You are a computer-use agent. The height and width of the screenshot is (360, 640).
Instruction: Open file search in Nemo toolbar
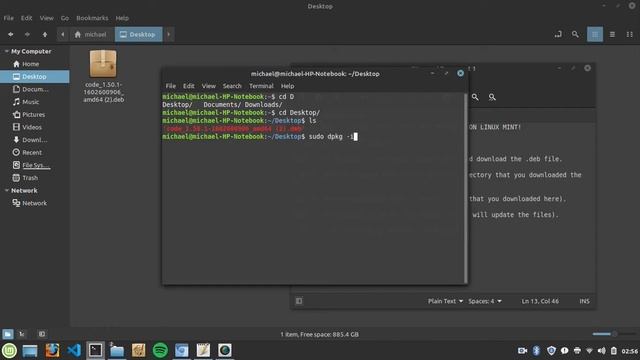click(x=575, y=35)
